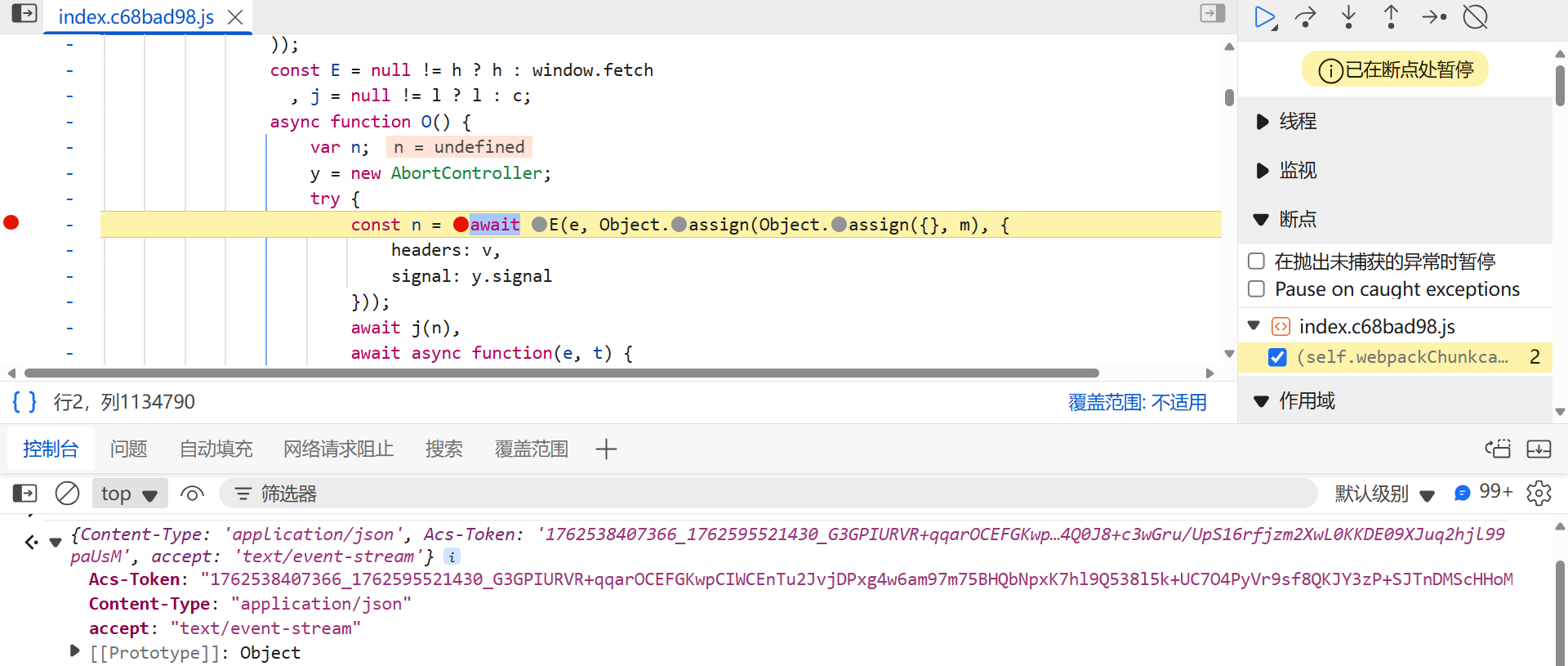Click the 覆盖范围: 不适用 link
The width and height of the screenshot is (1568, 666).
(x=1137, y=402)
